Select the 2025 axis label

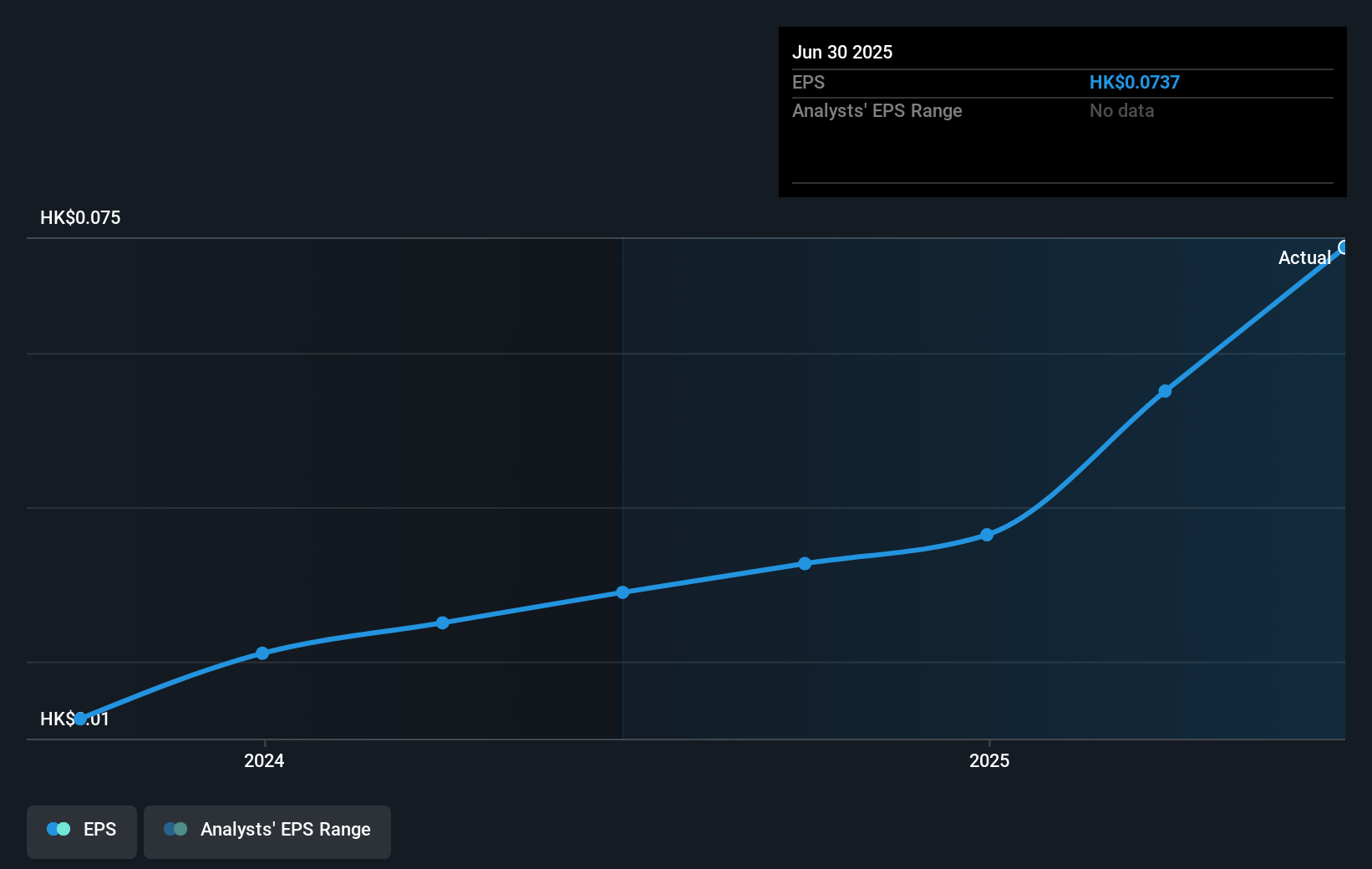tap(989, 760)
